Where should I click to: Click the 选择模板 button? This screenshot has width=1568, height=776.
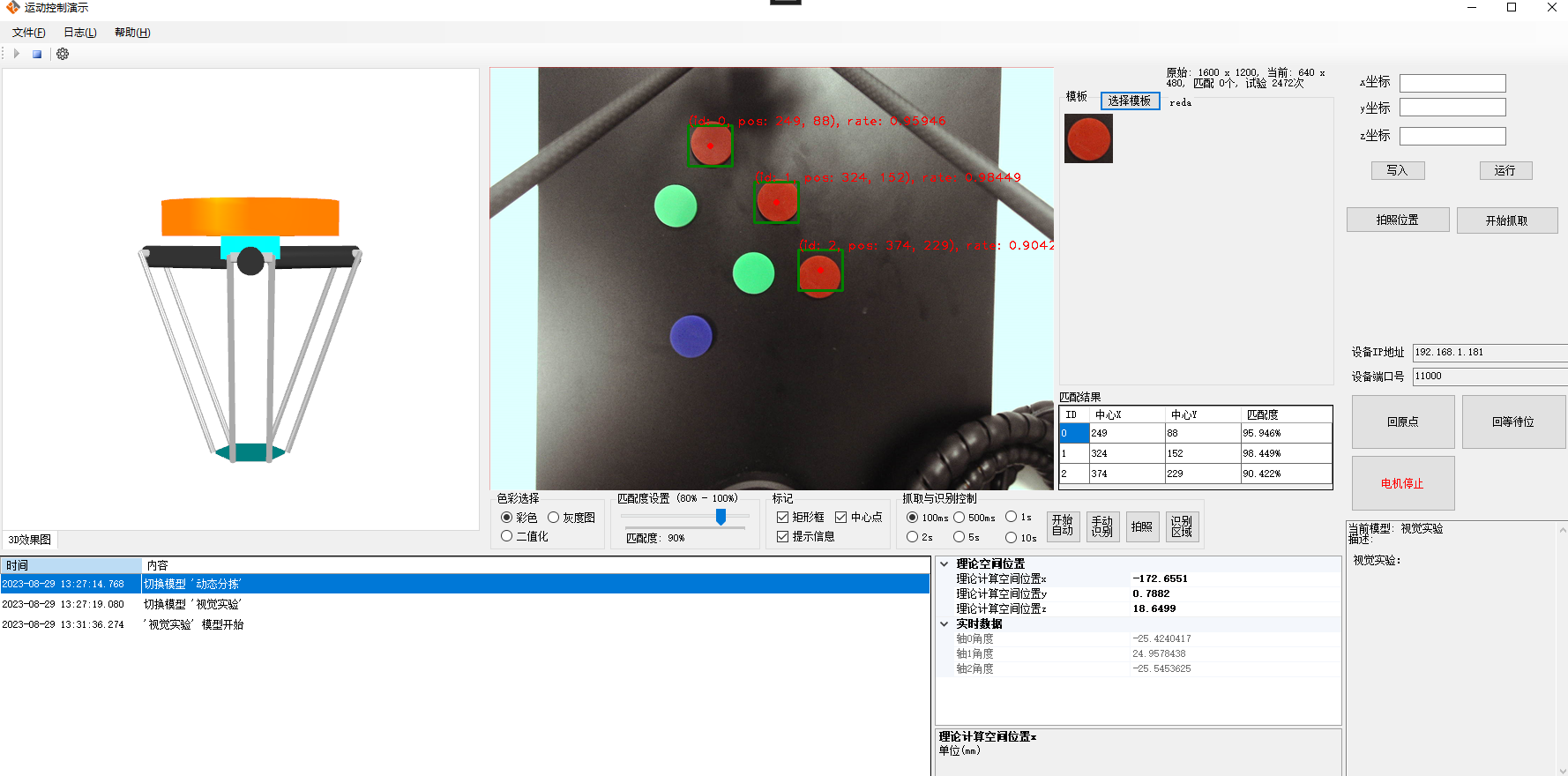pos(1130,101)
